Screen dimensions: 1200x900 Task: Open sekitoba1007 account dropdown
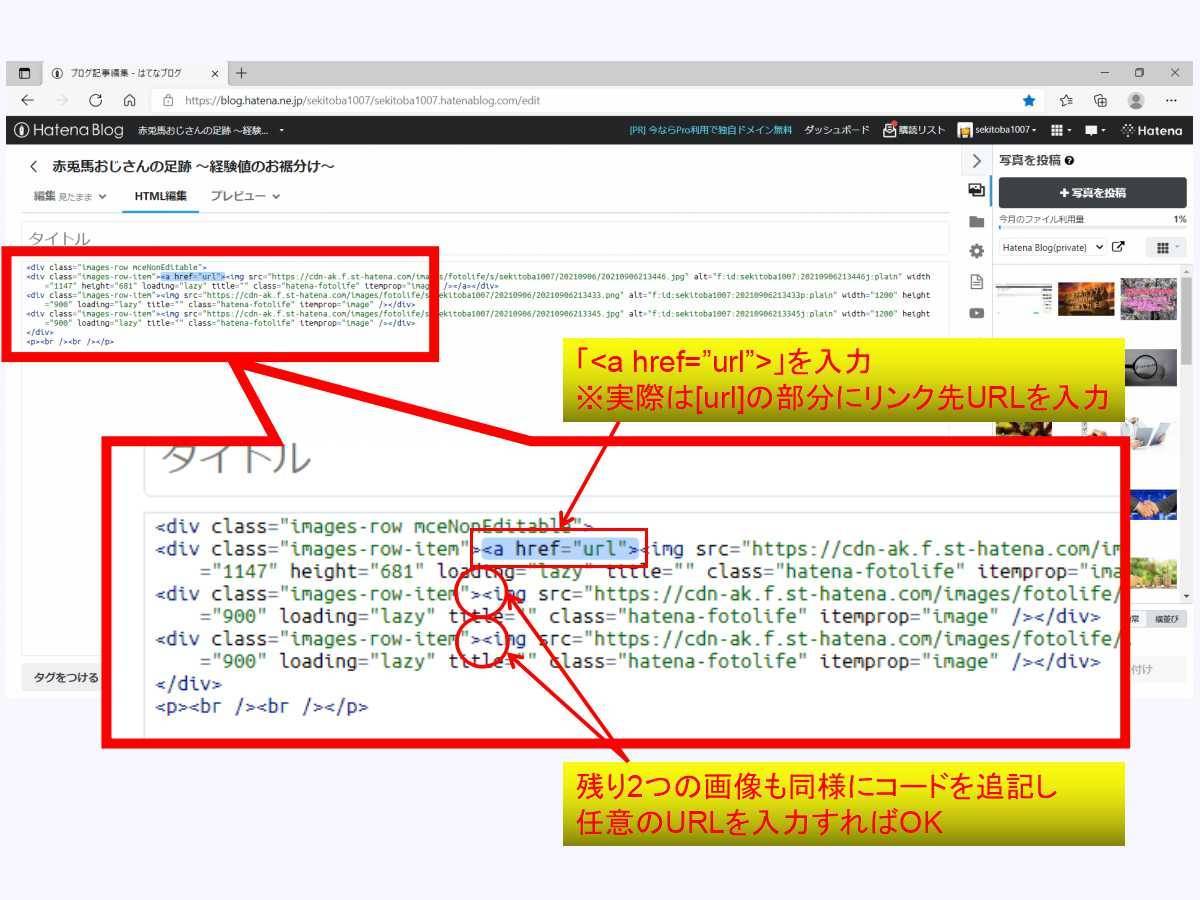[997, 130]
